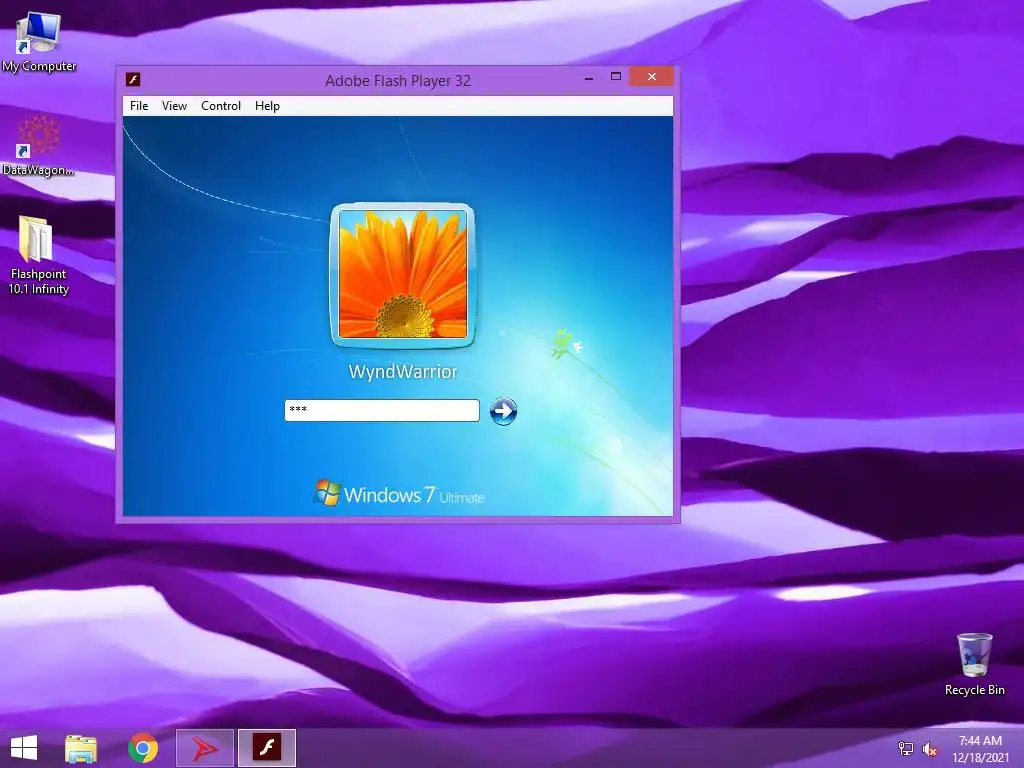Viewport: 1024px width, 768px height.
Task: Maximize the Adobe Flash Player window
Action: pyautogui.click(x=615, y=77)
